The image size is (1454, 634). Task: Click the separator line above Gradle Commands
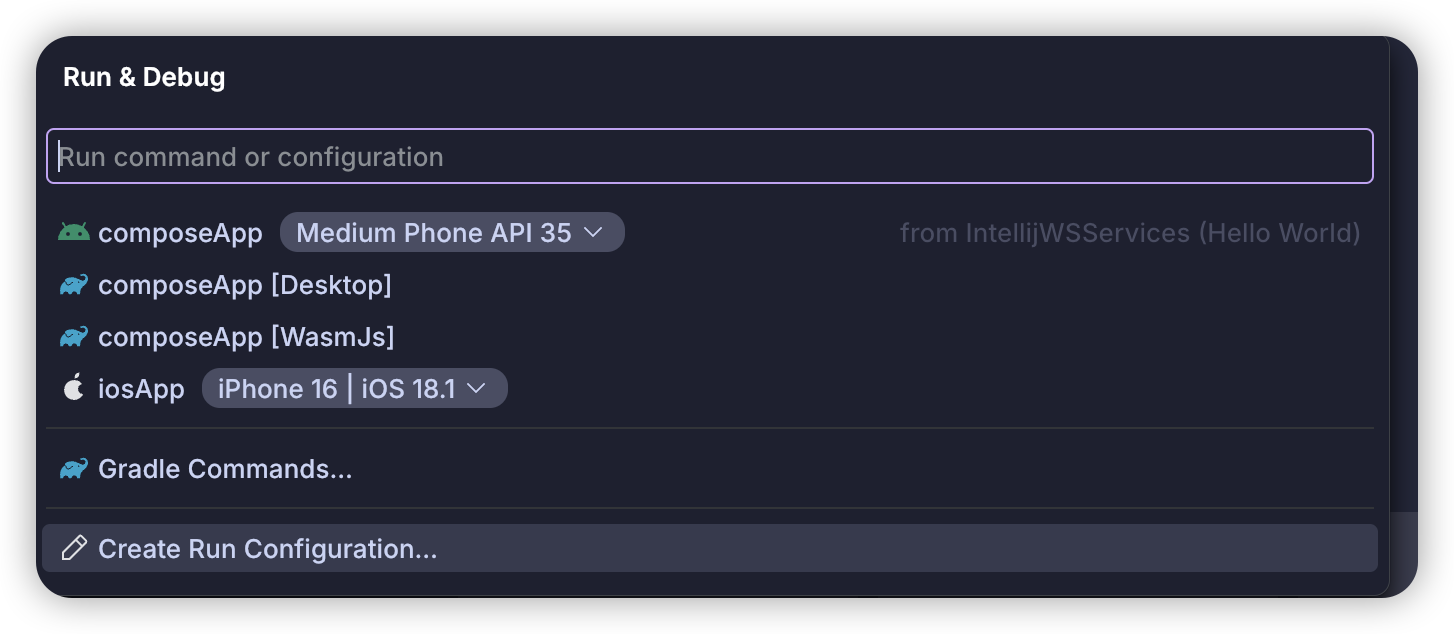(x=710, y=429)
